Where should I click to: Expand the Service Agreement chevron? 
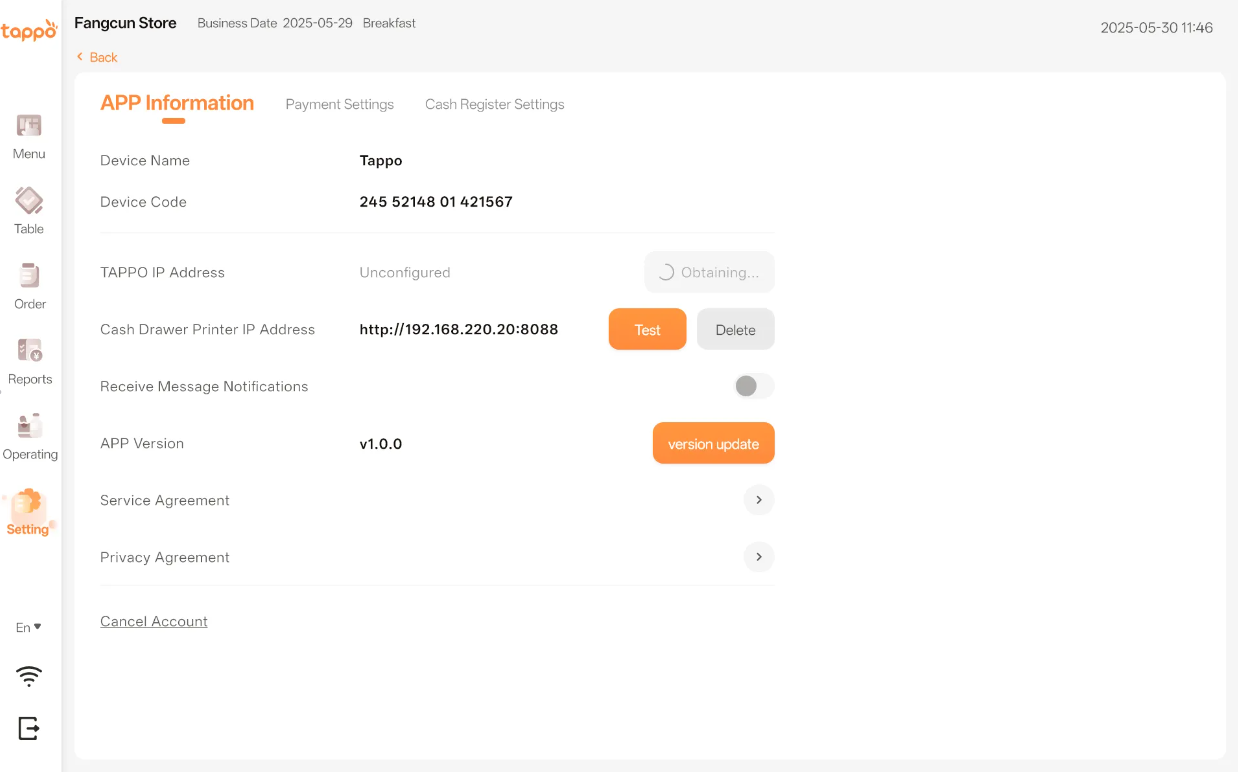click(x=759, y=500)
